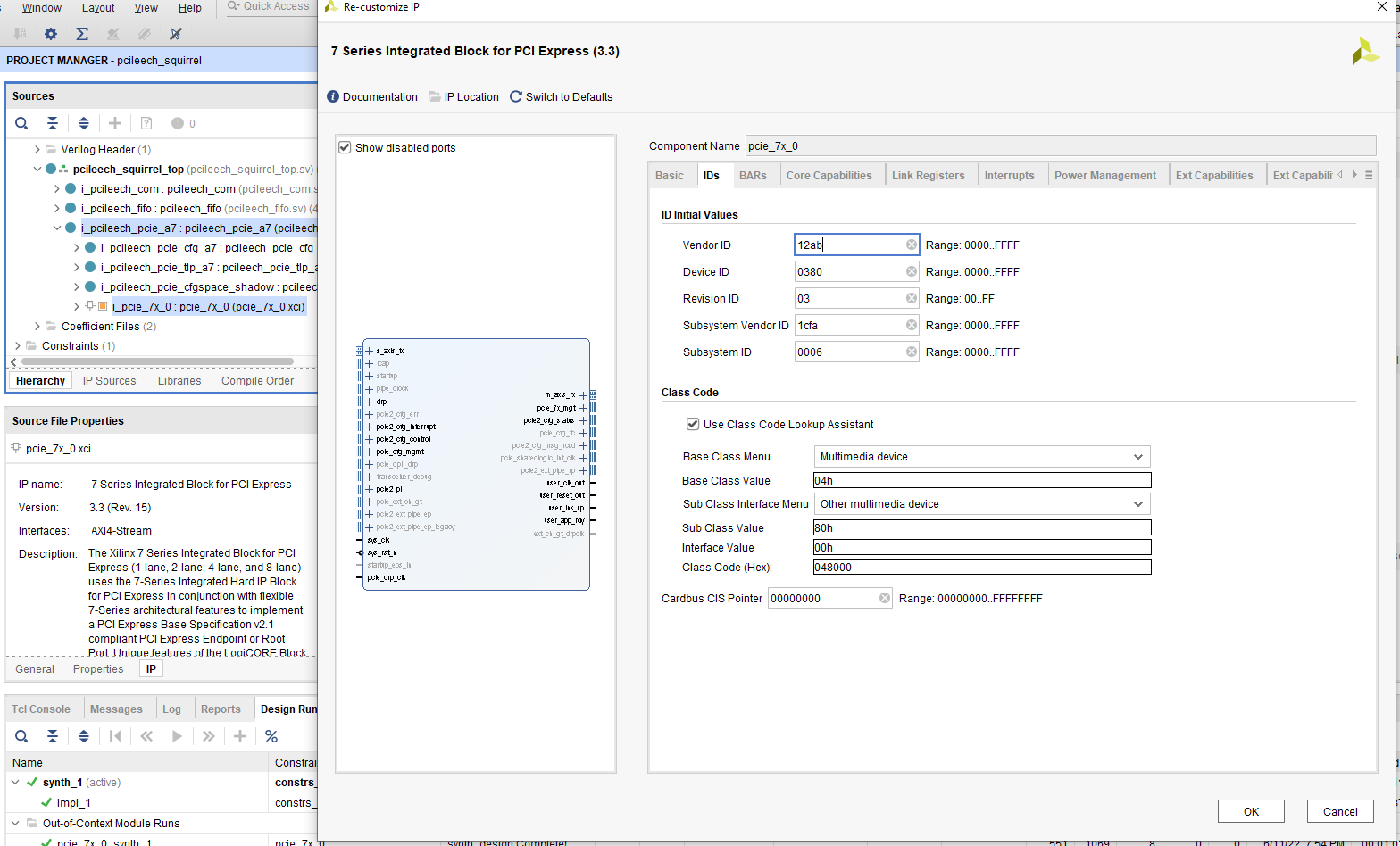This screenshot has width=1400, height=846.
Task: Switch to Compile Order tab
Action: [x=258, y=380]
